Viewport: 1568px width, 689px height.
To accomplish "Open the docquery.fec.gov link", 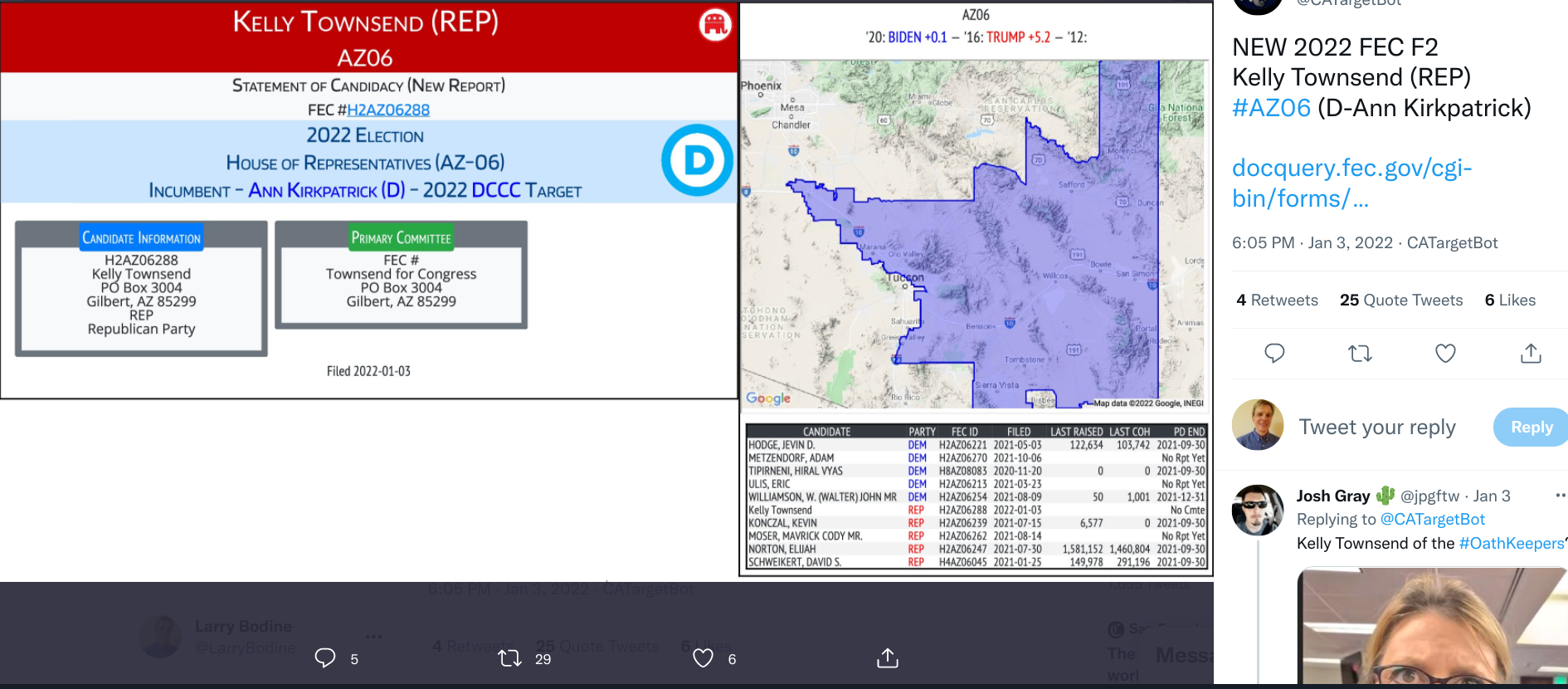I will tap(1352, 183).
